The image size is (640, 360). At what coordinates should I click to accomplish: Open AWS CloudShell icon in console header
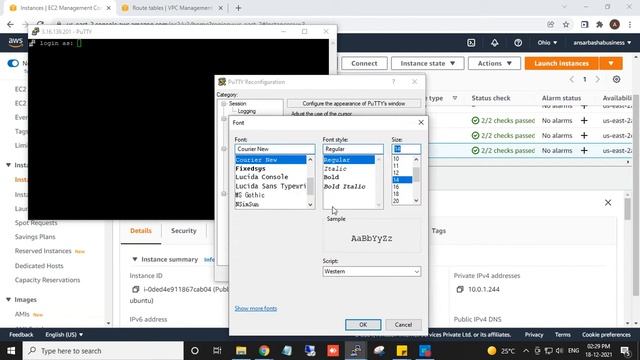point(471,42)
